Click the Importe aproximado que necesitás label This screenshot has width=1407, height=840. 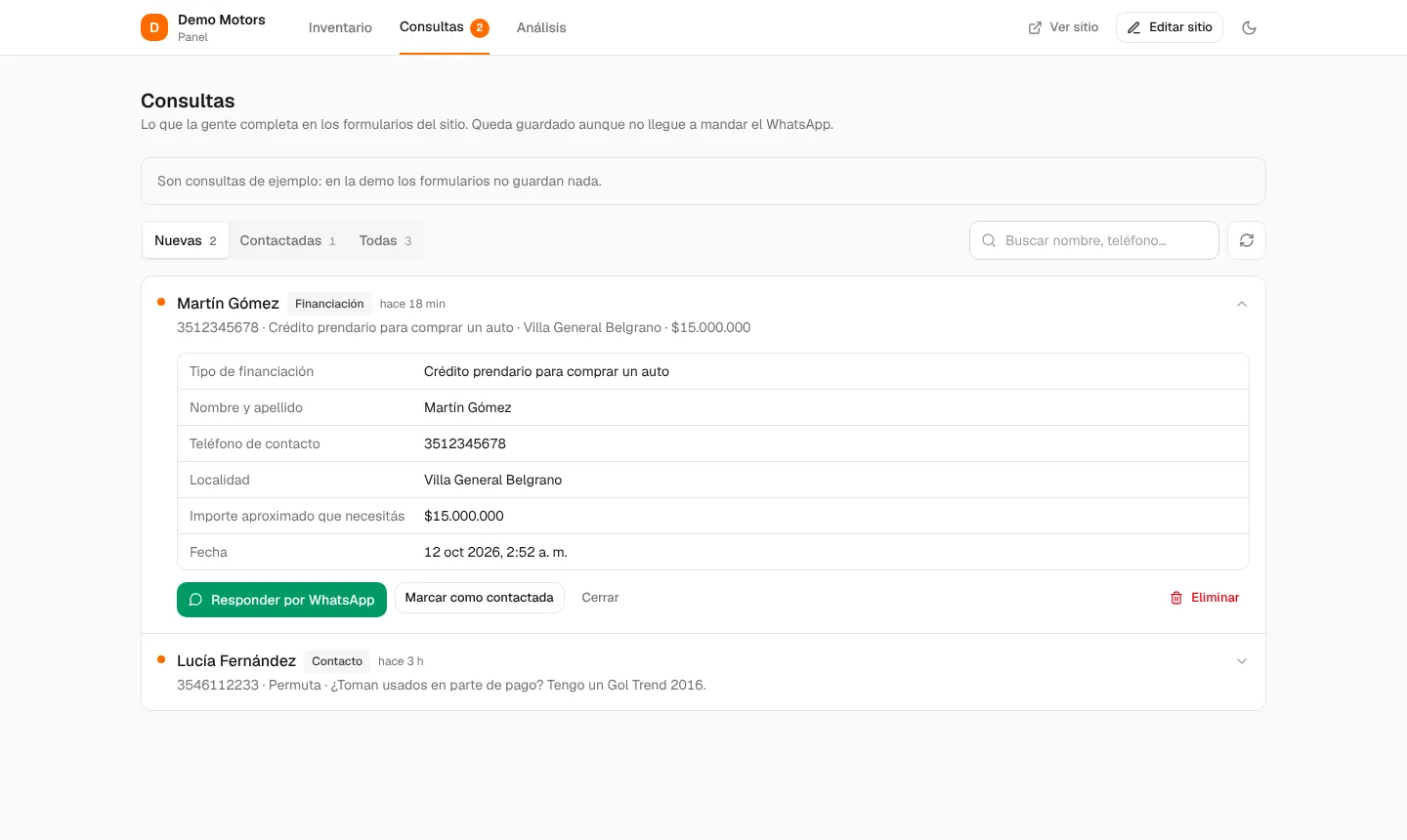pyautogui.click(x=297, y=516)
